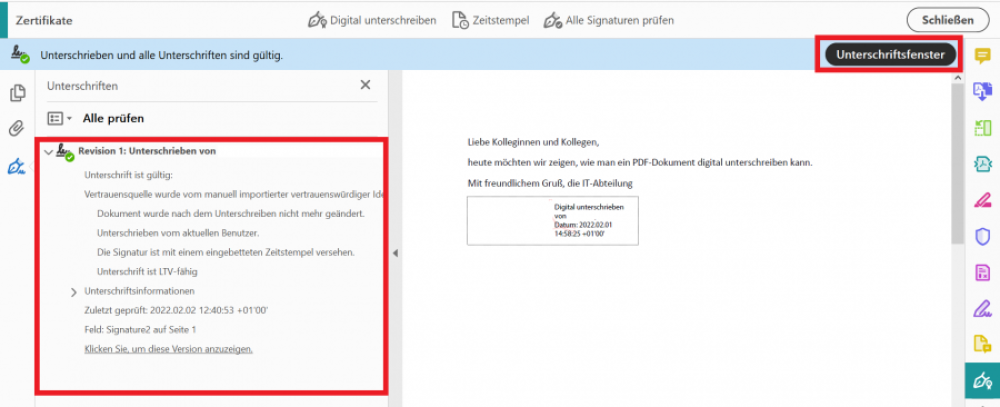
Task: Open the options dropdown beside Alle prüfen
Action: pyautogui.click(x=60, y=118)
